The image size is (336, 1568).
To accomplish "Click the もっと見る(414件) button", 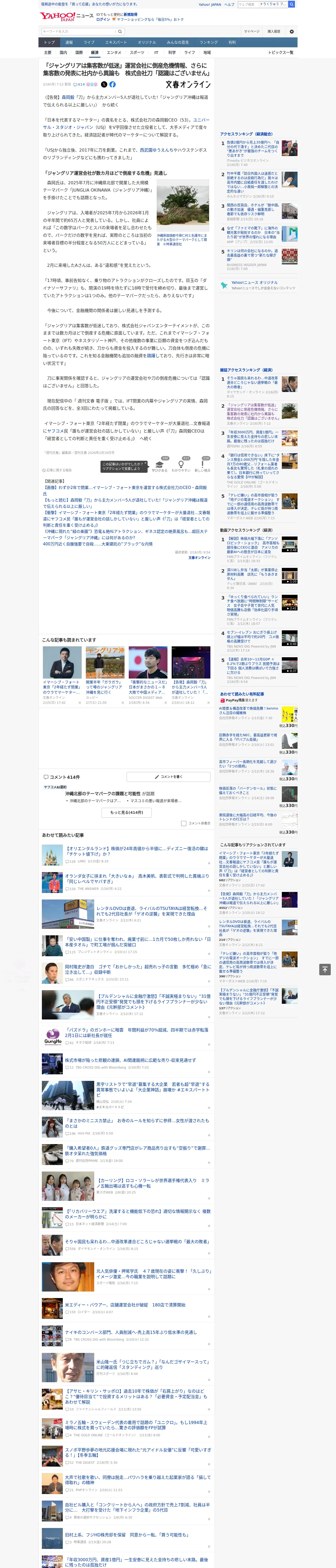I will tap(127, 812).
